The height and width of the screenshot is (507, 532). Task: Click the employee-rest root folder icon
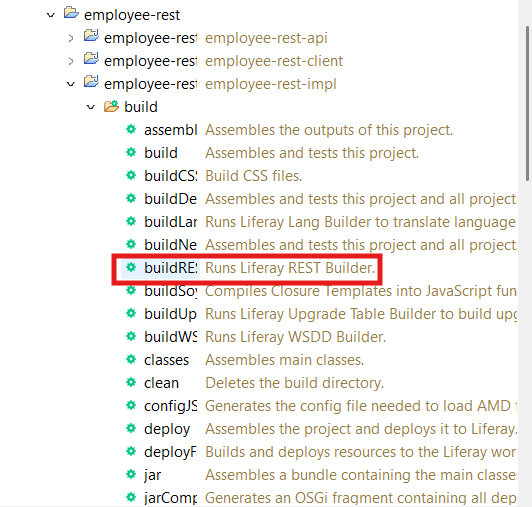point(71,13)
